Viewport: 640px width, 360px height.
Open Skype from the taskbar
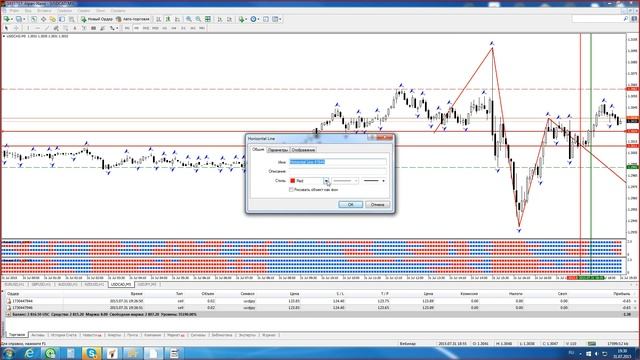[91, 353]
